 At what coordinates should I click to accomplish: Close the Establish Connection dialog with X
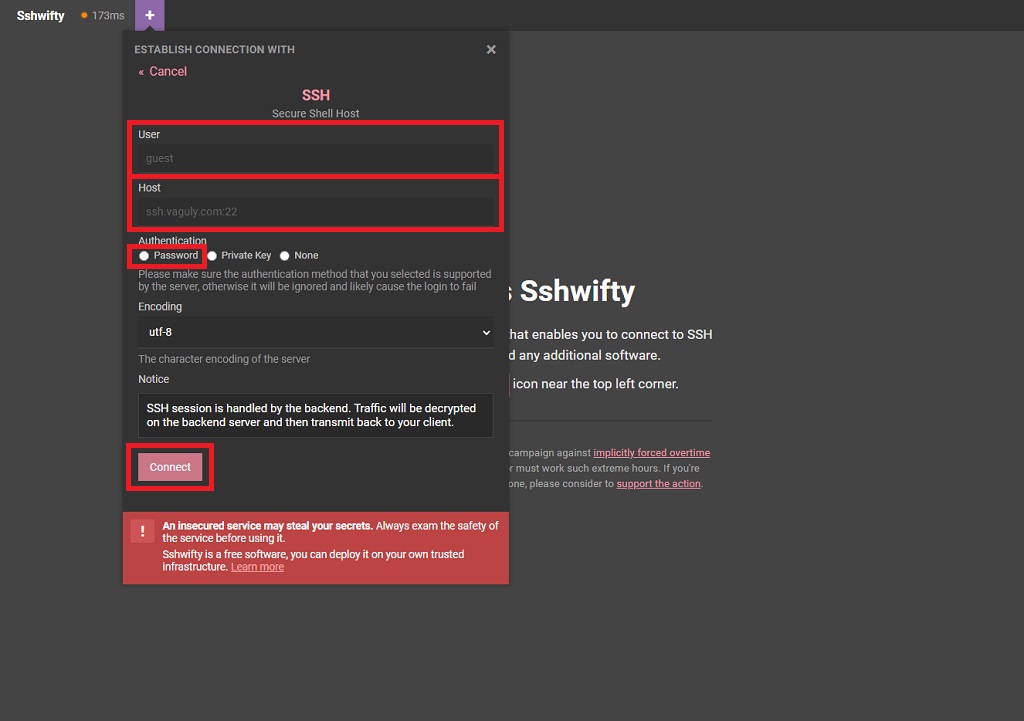(491, 49)
